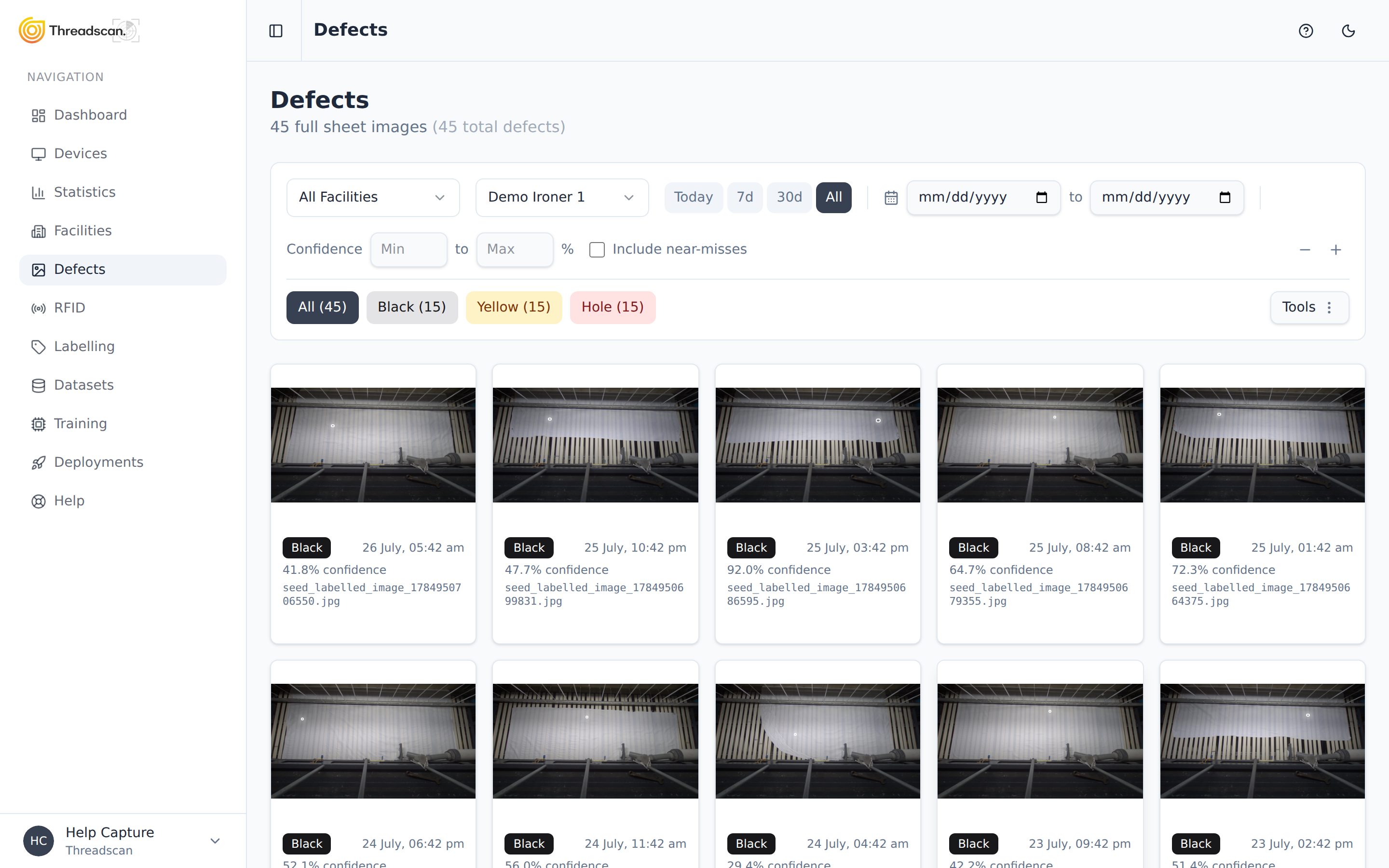Open thumbnail dated 25 July, 10:42 pm

tap(595, 445)
